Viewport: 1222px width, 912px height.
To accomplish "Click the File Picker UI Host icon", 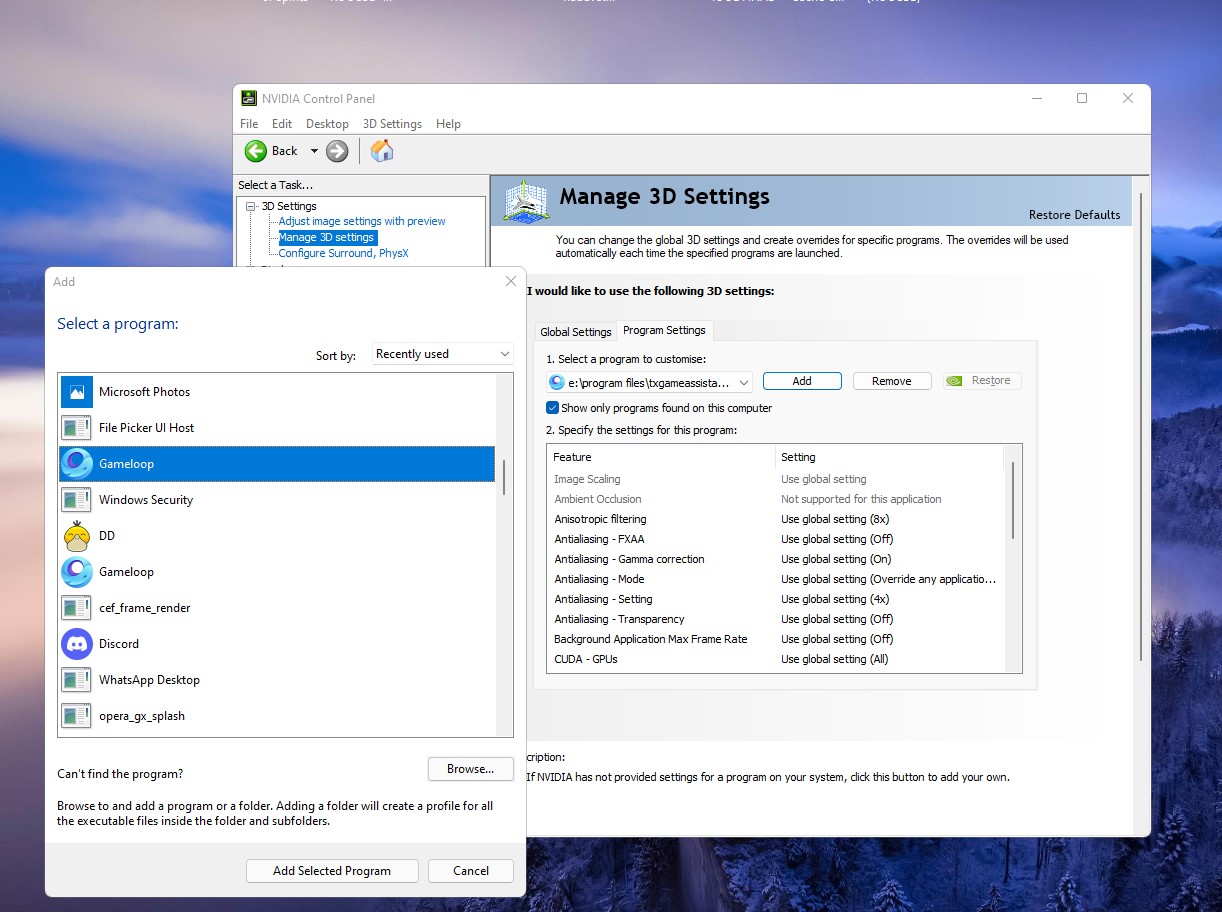I will [77, 428].
